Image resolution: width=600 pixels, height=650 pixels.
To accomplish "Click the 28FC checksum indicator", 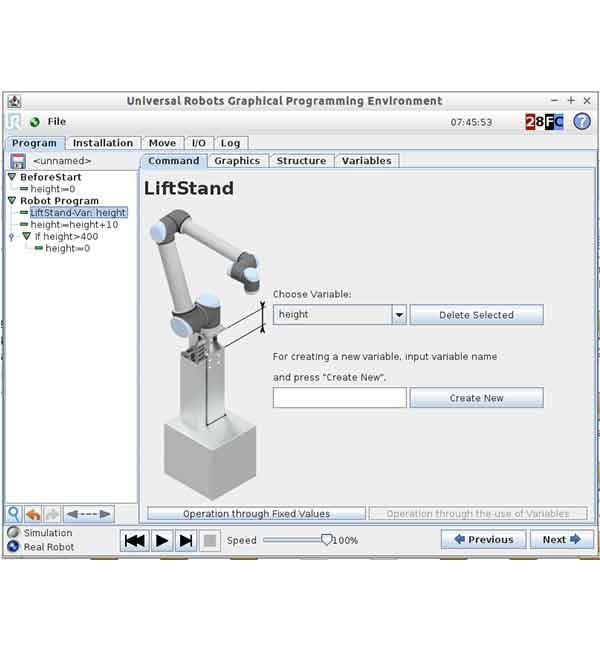I will pyautogui.click(x=544, y=122).
